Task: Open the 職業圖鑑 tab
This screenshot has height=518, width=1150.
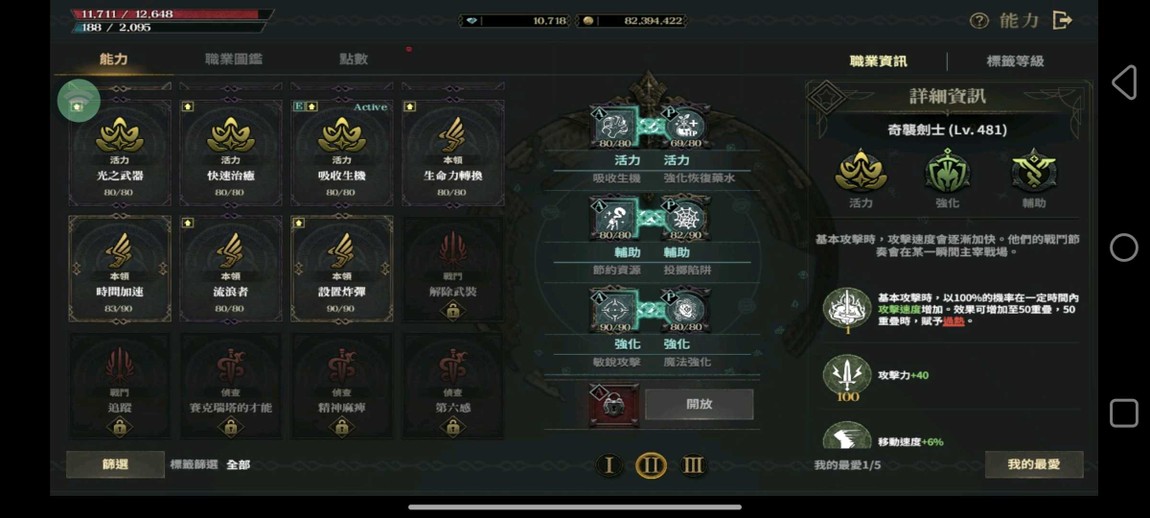Action: tap(233, 59)
